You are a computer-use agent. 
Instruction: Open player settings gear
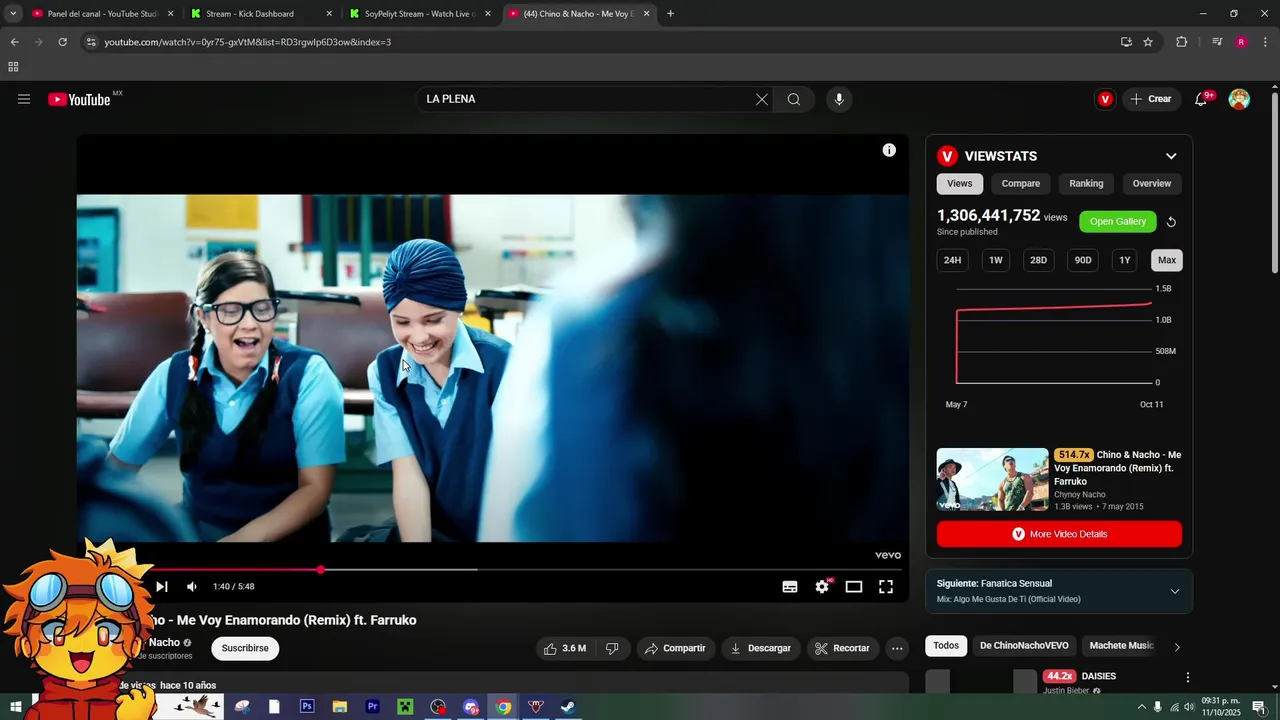822,587
